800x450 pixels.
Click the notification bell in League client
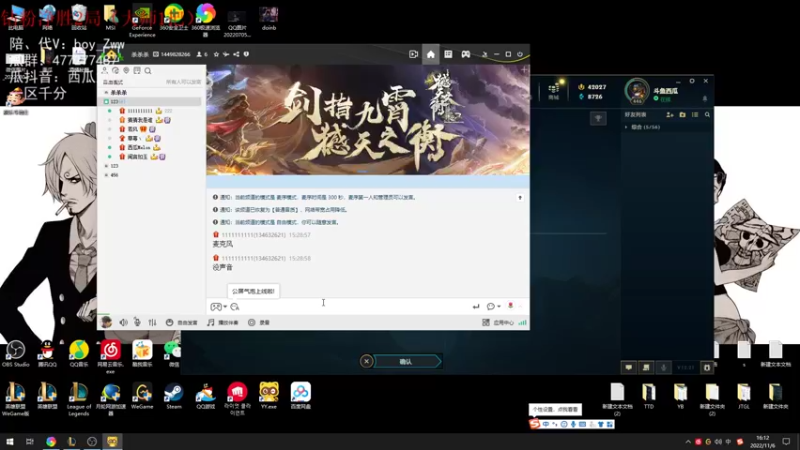pos(705,98)
